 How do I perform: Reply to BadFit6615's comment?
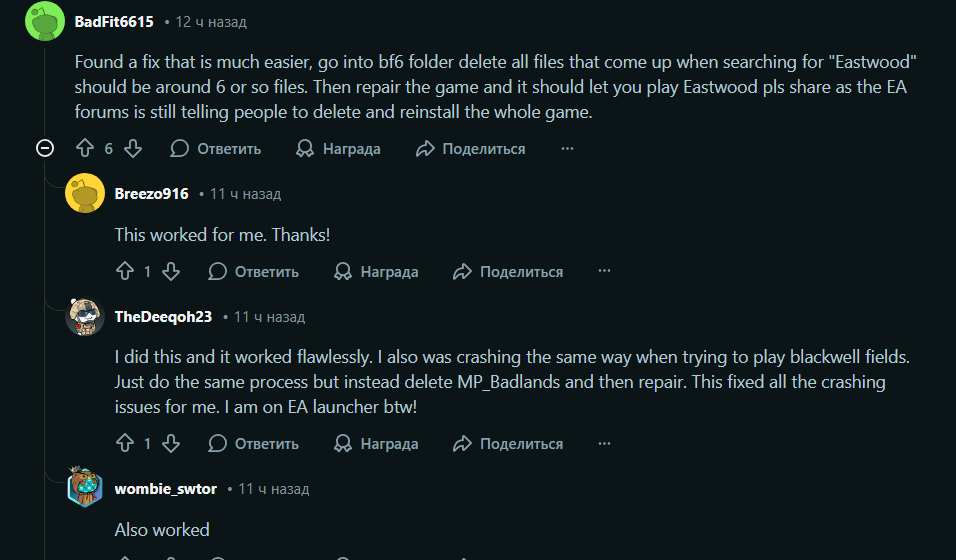[216, 149]
